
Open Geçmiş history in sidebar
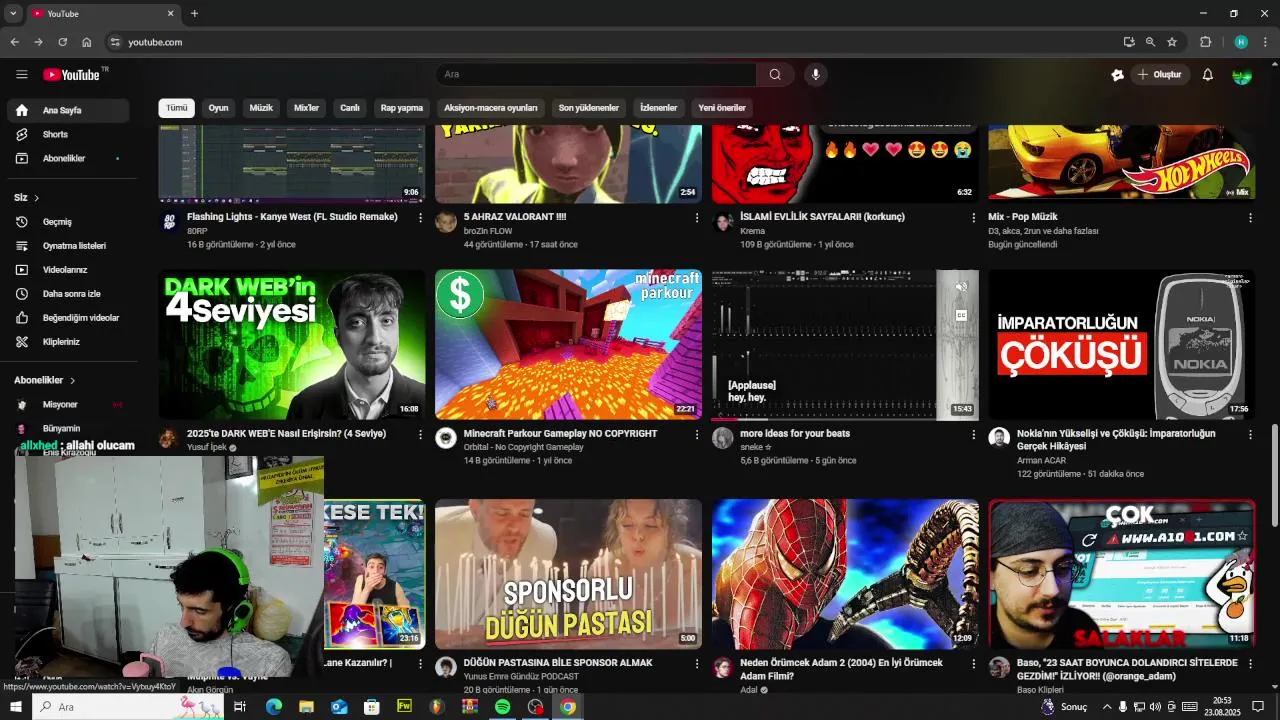click(68, 222)
